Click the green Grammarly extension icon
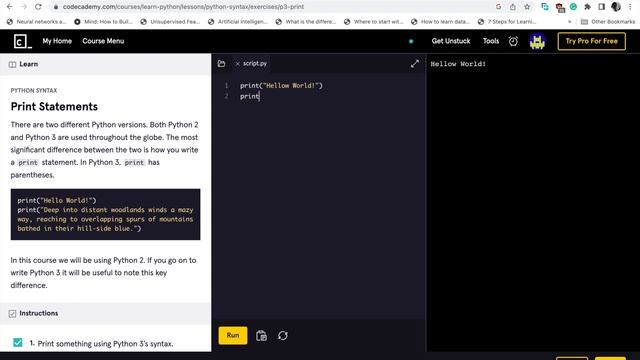Viewport: 640px width, 360px height. [x=573, y=7]
